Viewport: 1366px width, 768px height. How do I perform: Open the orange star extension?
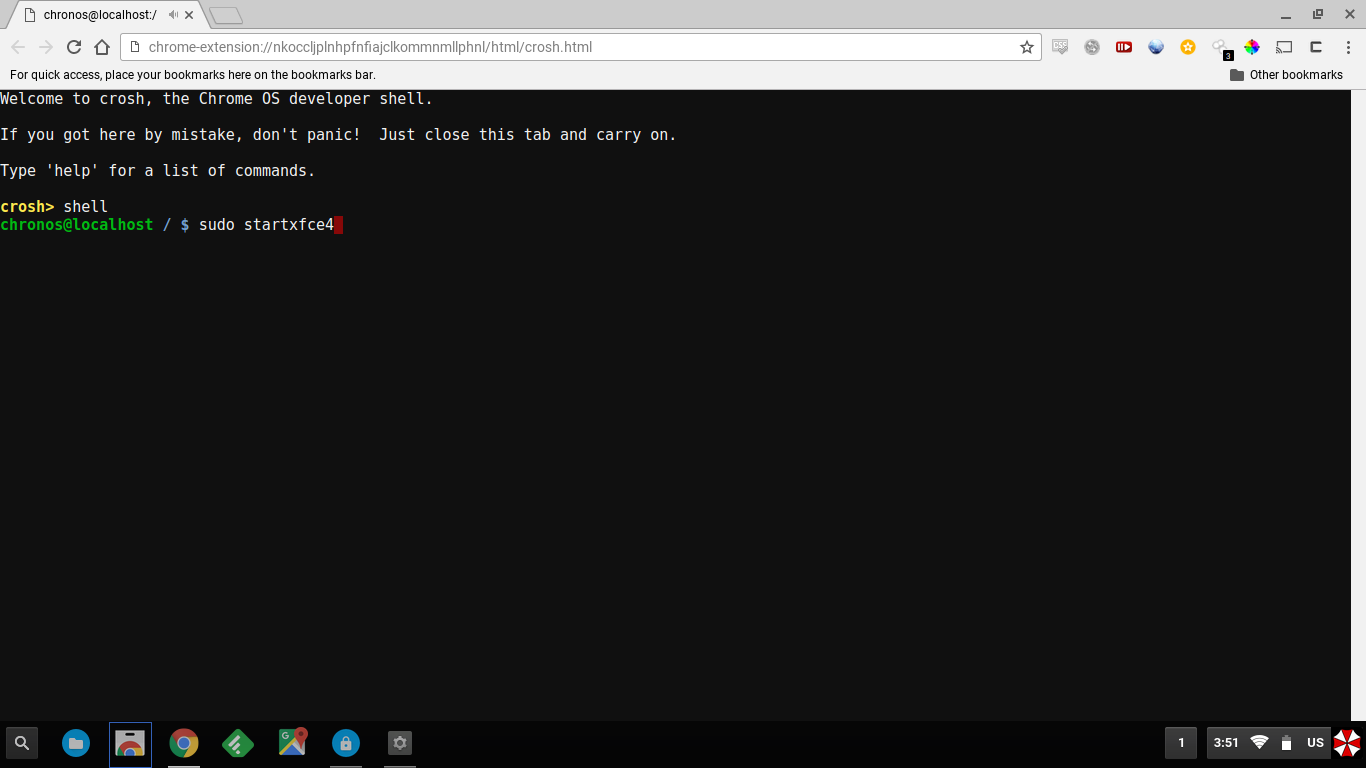click(1188, 46)
